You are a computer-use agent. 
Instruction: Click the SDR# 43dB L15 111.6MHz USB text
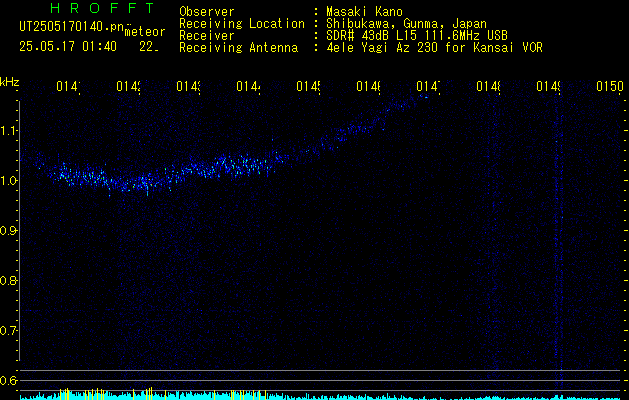coord(417,36)
